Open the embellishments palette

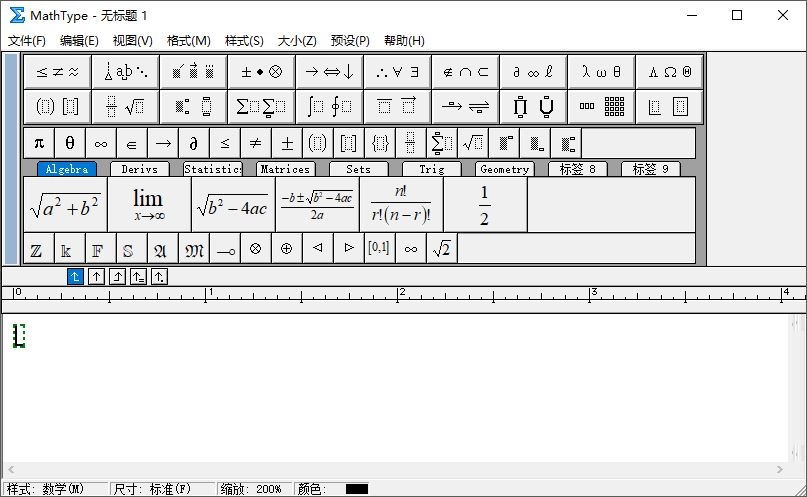pyautogui.click(x=194, y=72)
